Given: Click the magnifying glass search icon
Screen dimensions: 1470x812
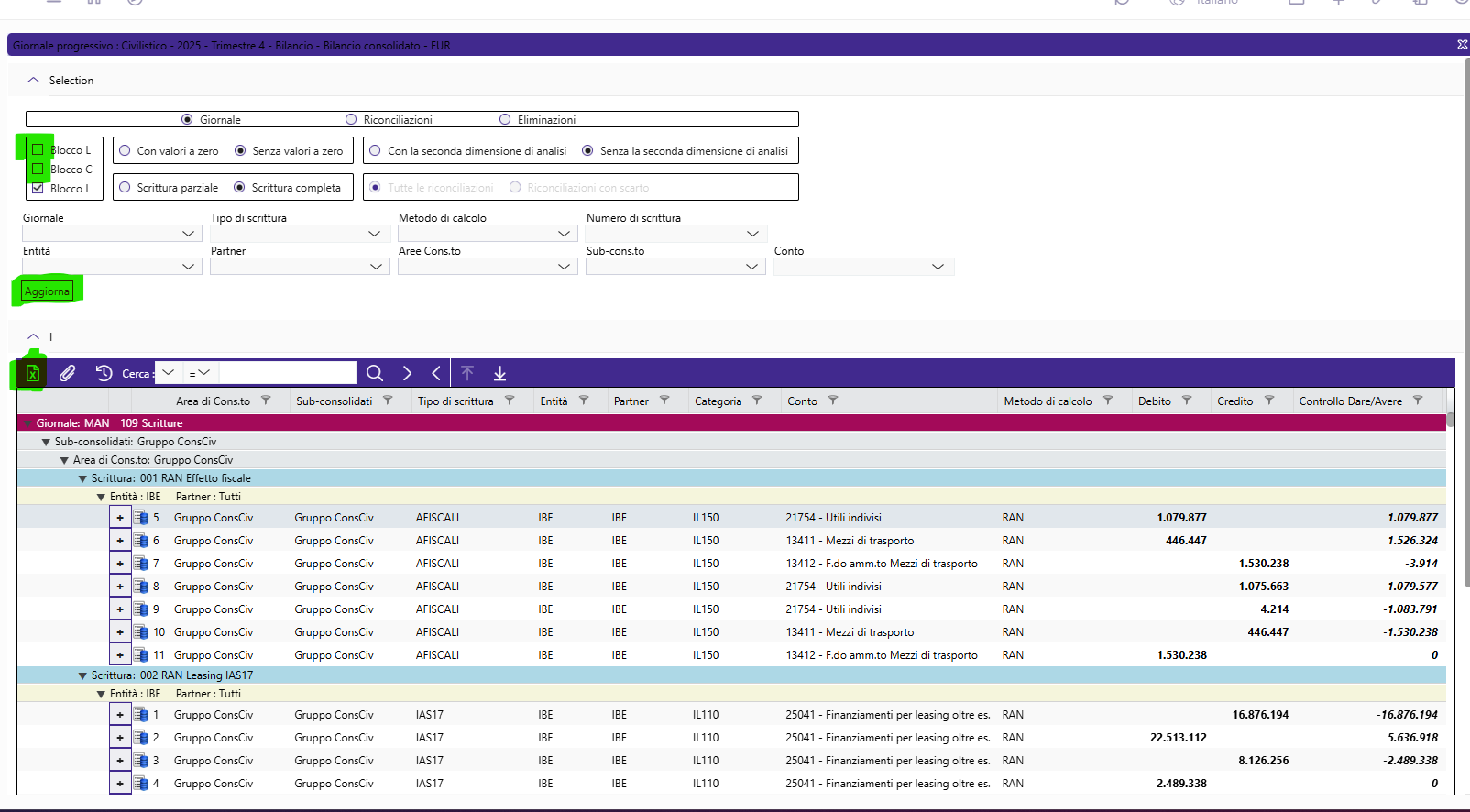Looking at the screenshot, I should [x=374, y=373].
